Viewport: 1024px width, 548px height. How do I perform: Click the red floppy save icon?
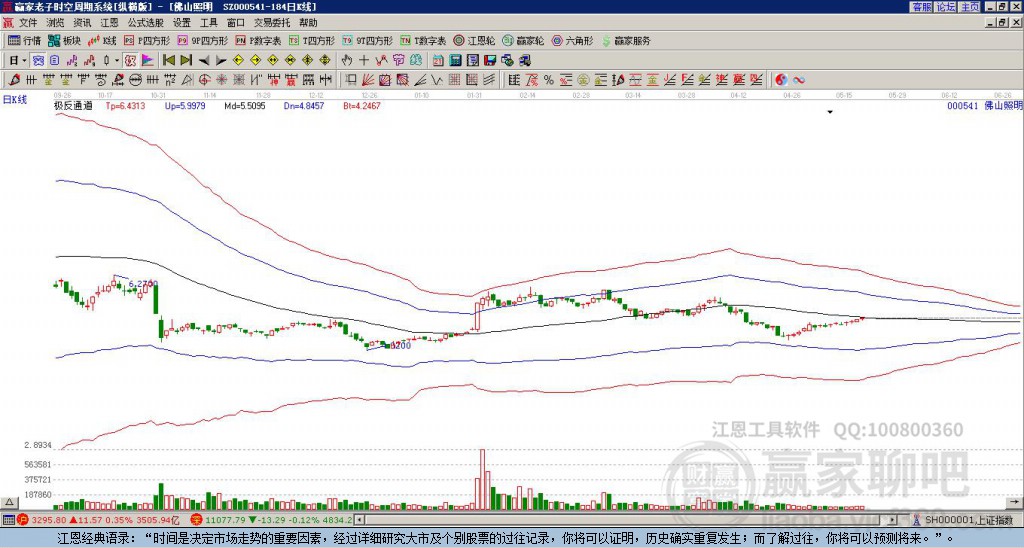point(490,61)
